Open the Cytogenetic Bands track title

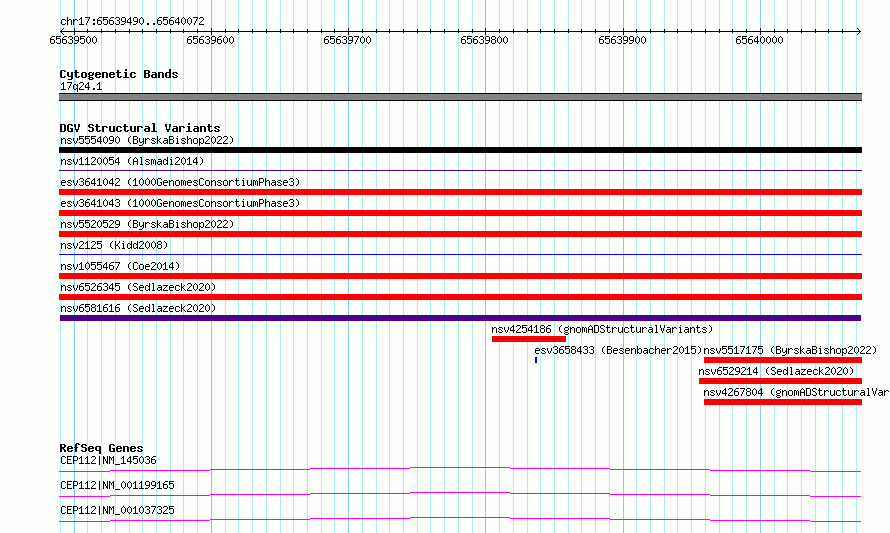[x=119, y=74]
